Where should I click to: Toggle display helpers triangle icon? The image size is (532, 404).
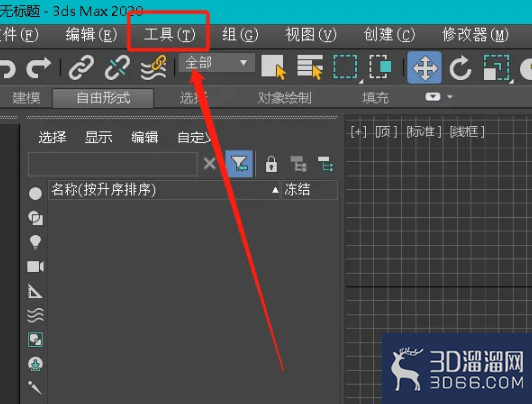click(x=35, y=291)
